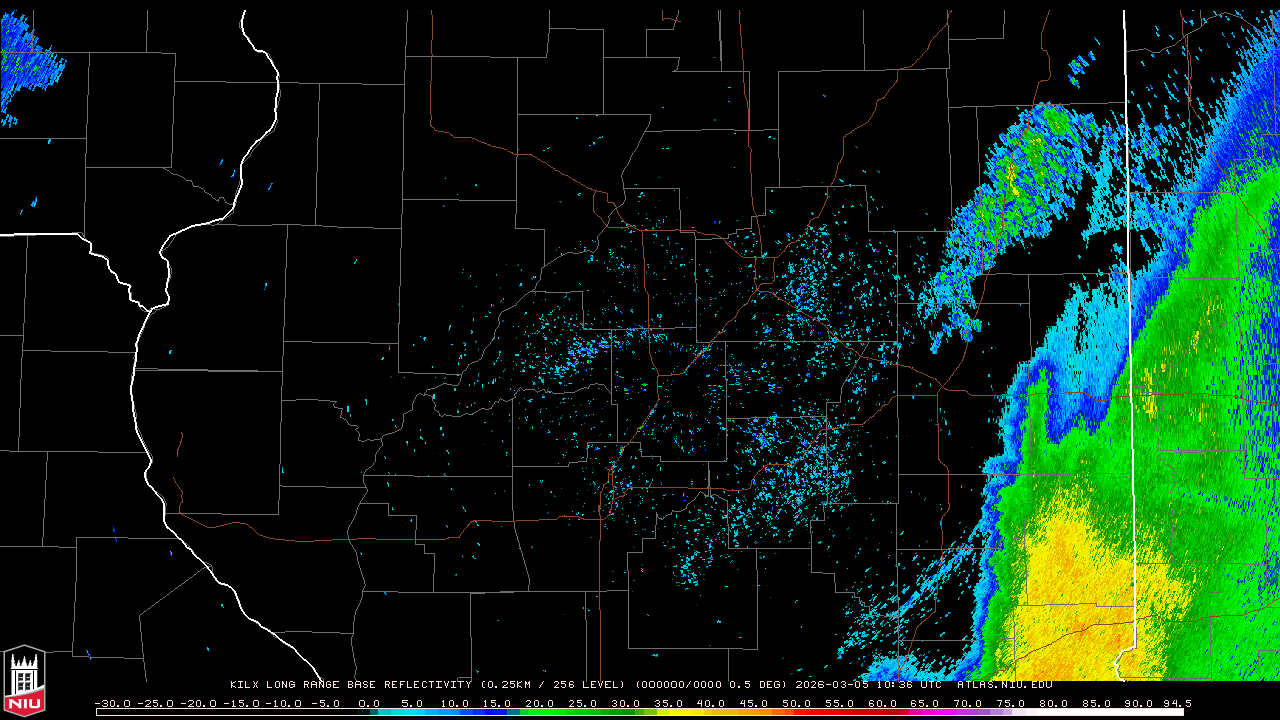Open the ATLAS.NIU.EDU credit link
Viewport: 1280px width, 720px height.
click(1004, 685)
